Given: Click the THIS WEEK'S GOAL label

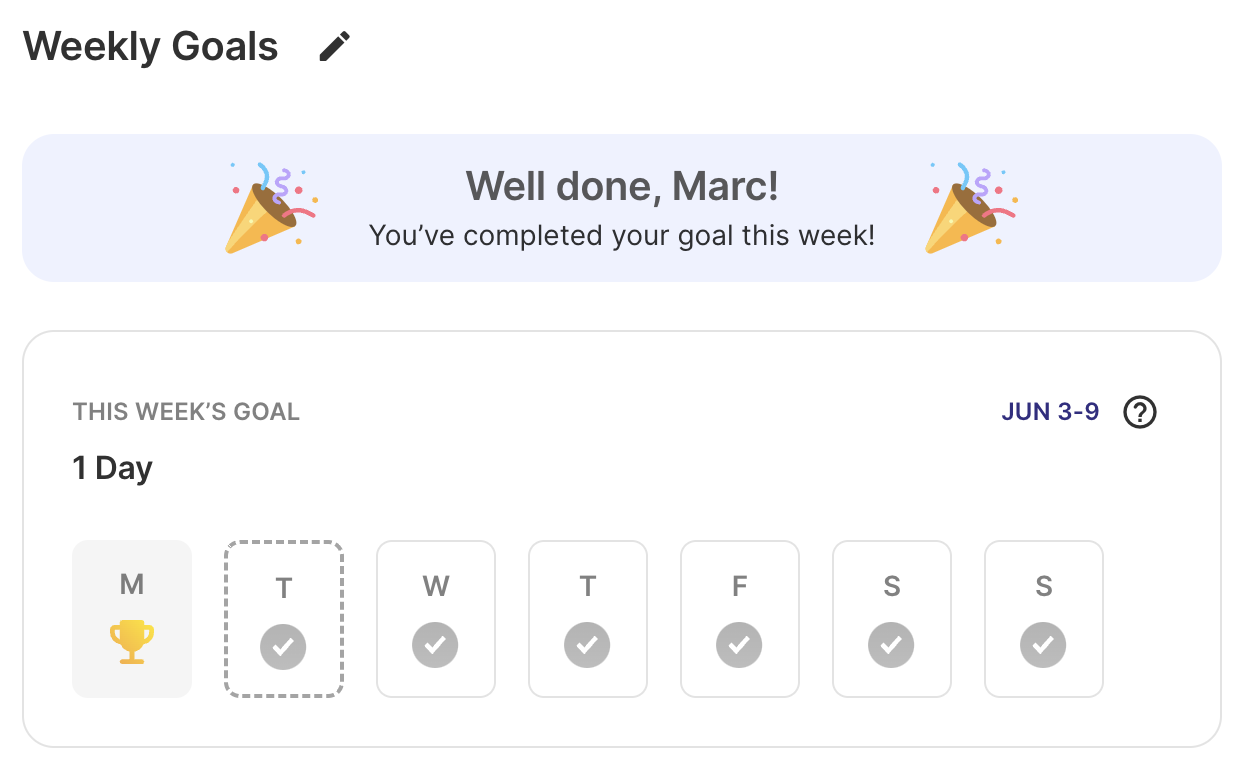Looking at the screenshot, I should click(186, 412).
